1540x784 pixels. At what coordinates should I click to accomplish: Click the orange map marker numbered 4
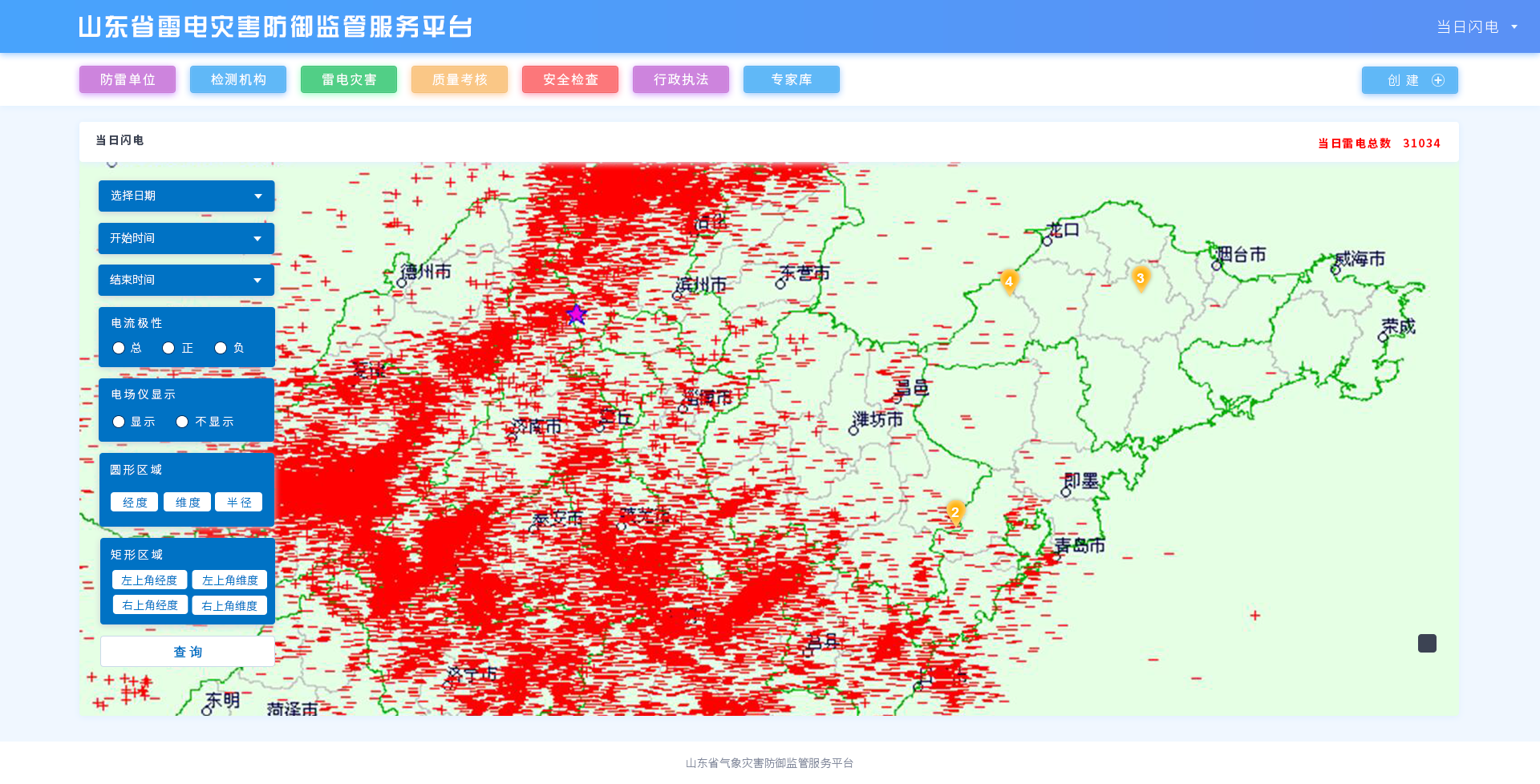[x=1009, y=281]
